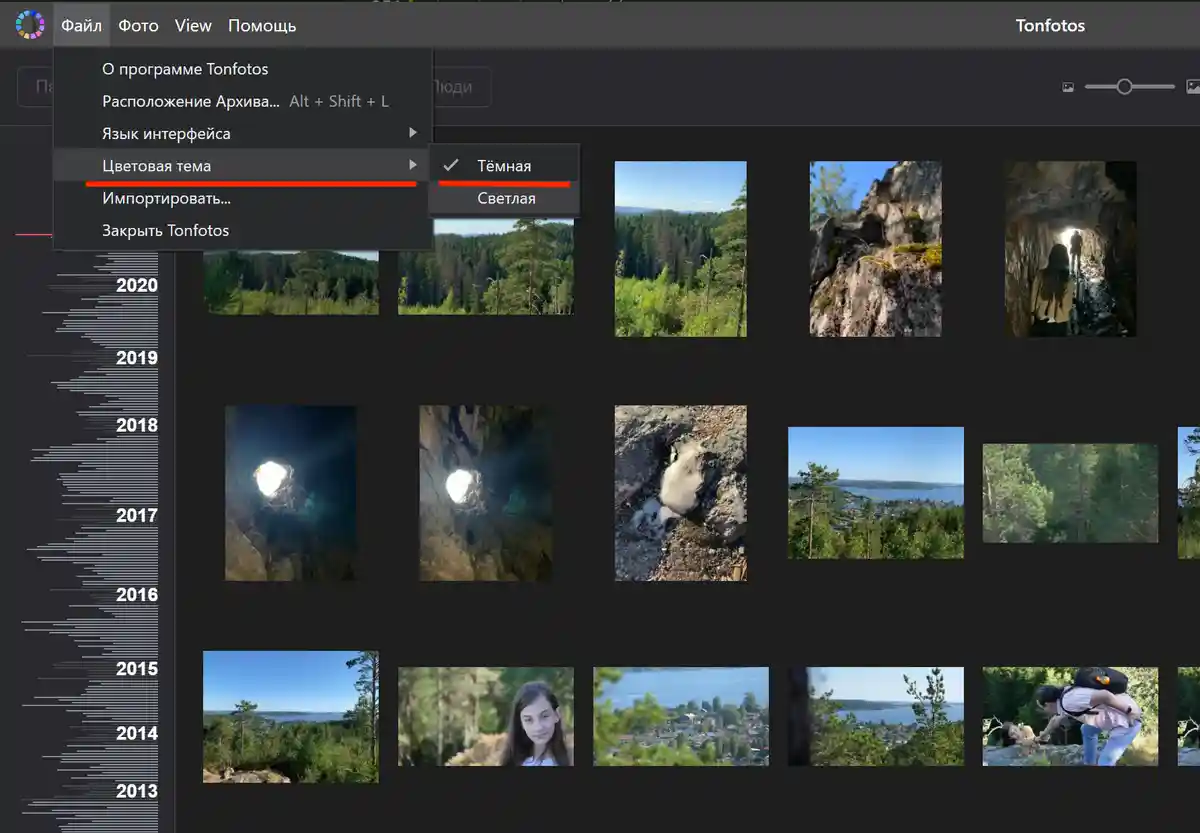Jump to 2015 on the timeline

click(137, 668)
